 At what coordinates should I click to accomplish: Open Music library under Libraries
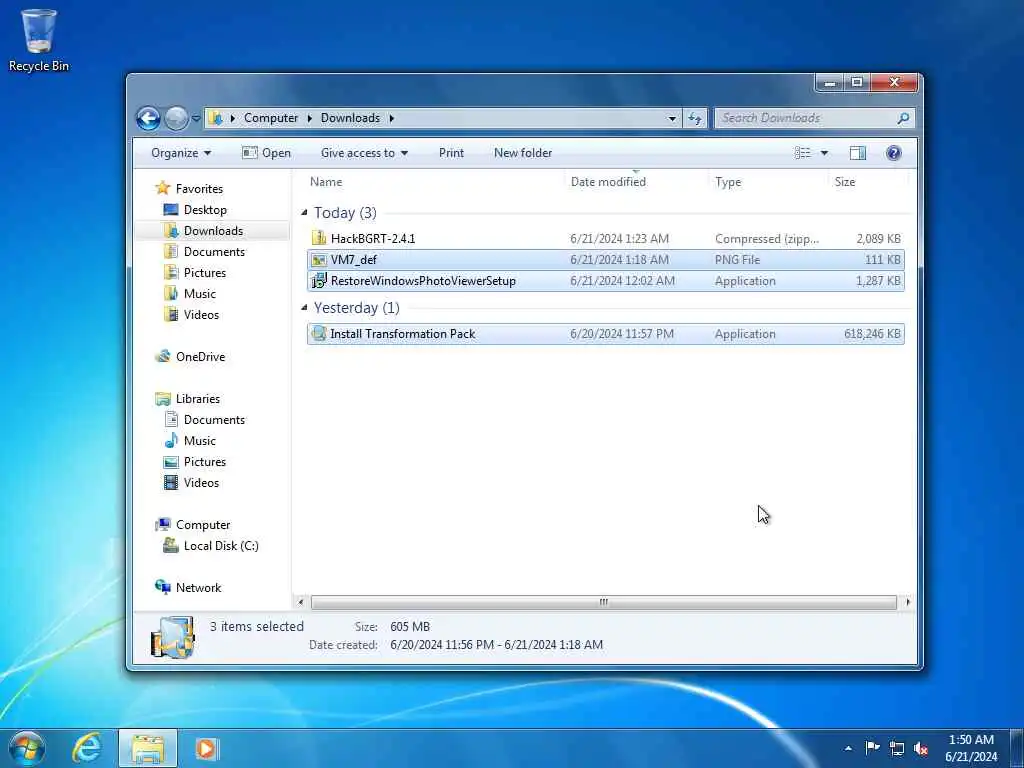[199, 440]
